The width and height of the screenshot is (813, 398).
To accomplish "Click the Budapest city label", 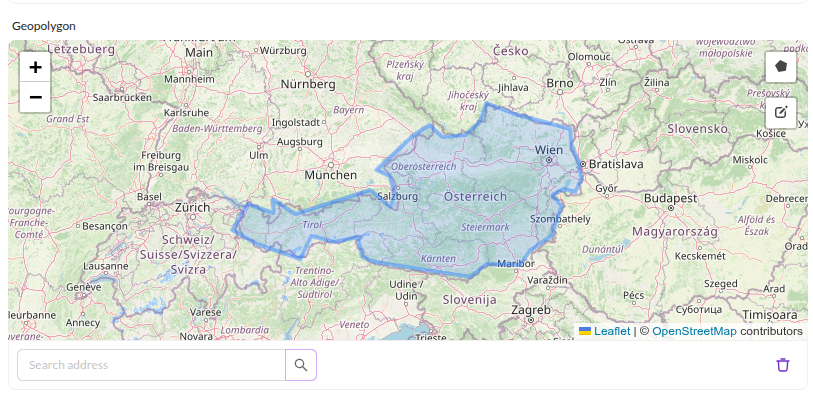I will click(670, 198).
